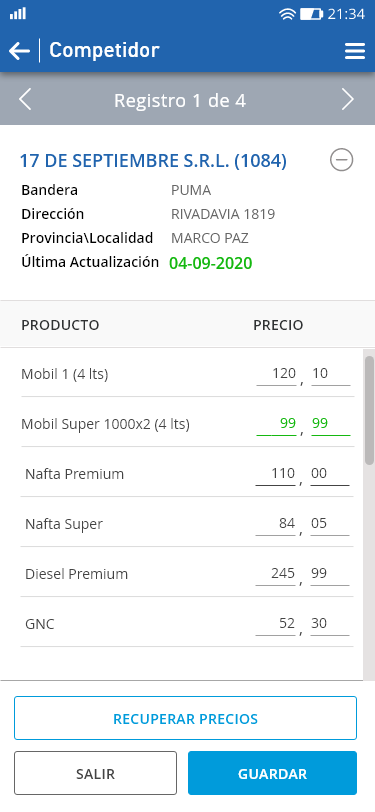Collapse the 17 DE SEPTIEMBRE details
This screenshot has width=375, height=812.
pos(341,160)
